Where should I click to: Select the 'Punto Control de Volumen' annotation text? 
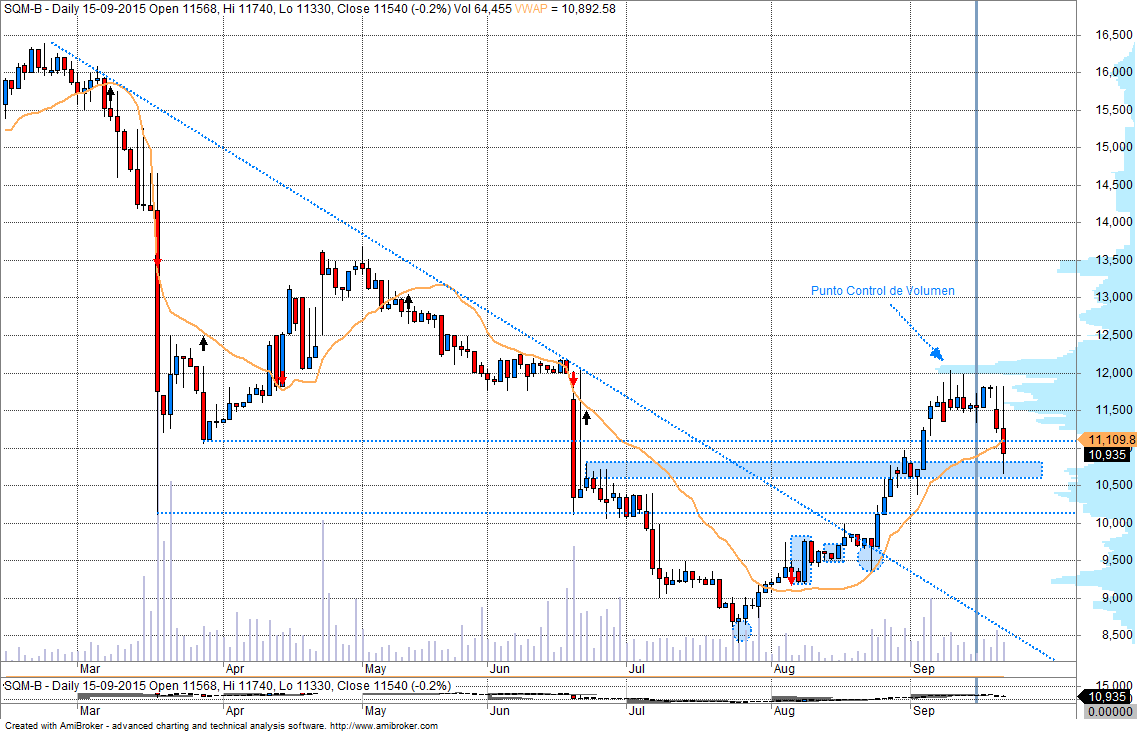click(882, 291)
